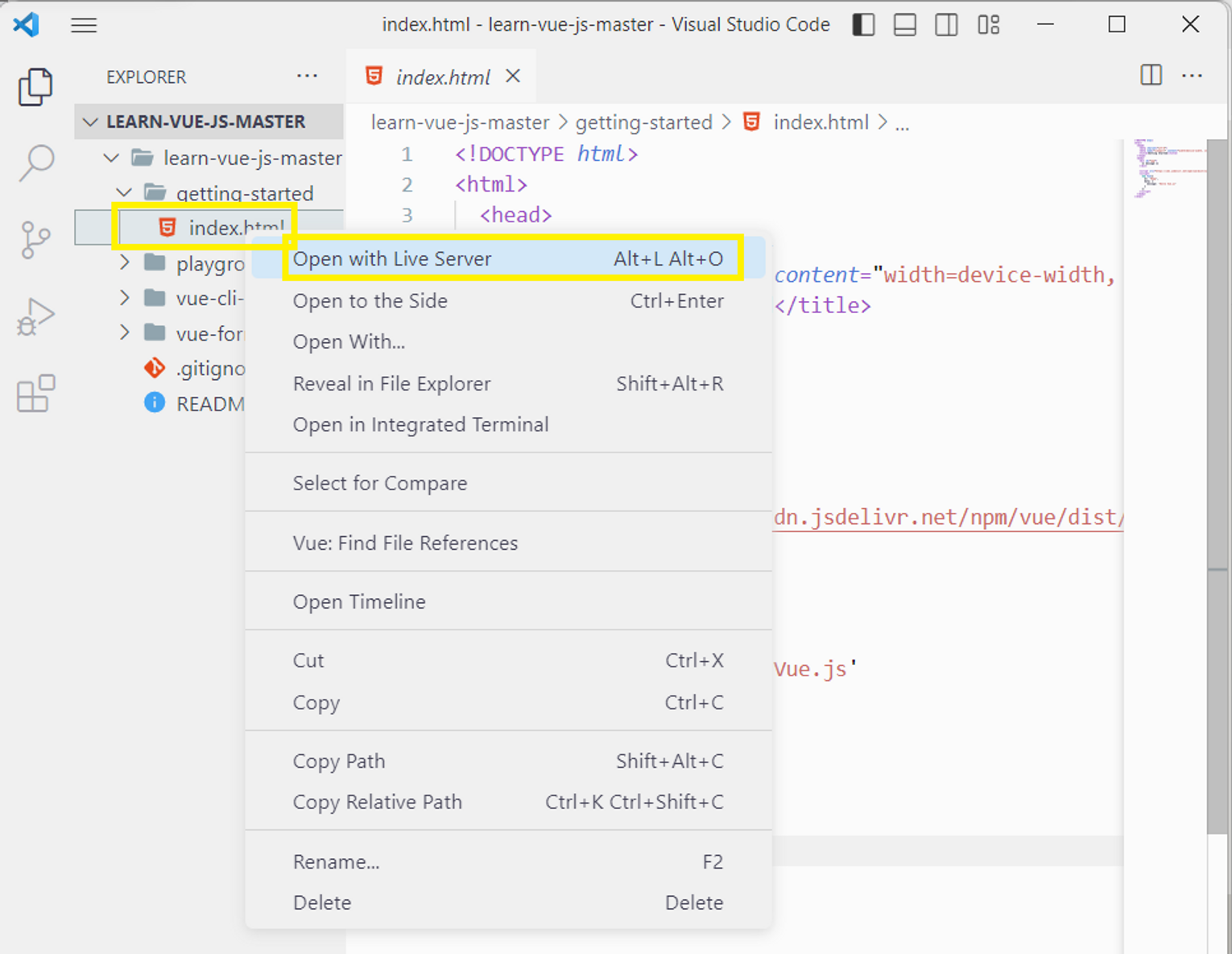This screenshot has height=954, width=1232.
Task: Open the Extensions view
Action: 35,394
